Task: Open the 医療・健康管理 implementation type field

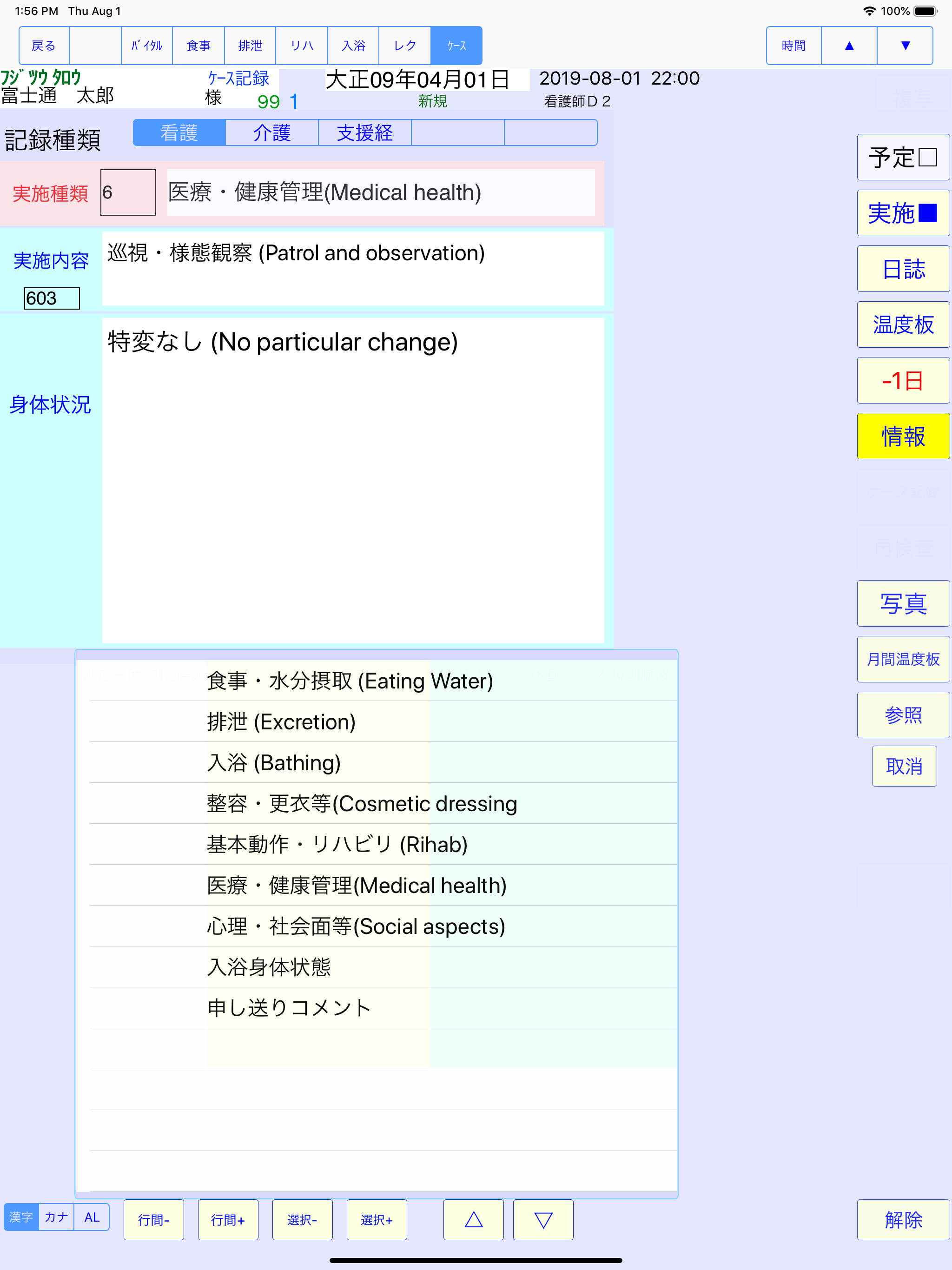Action: (x=381, y=192)
